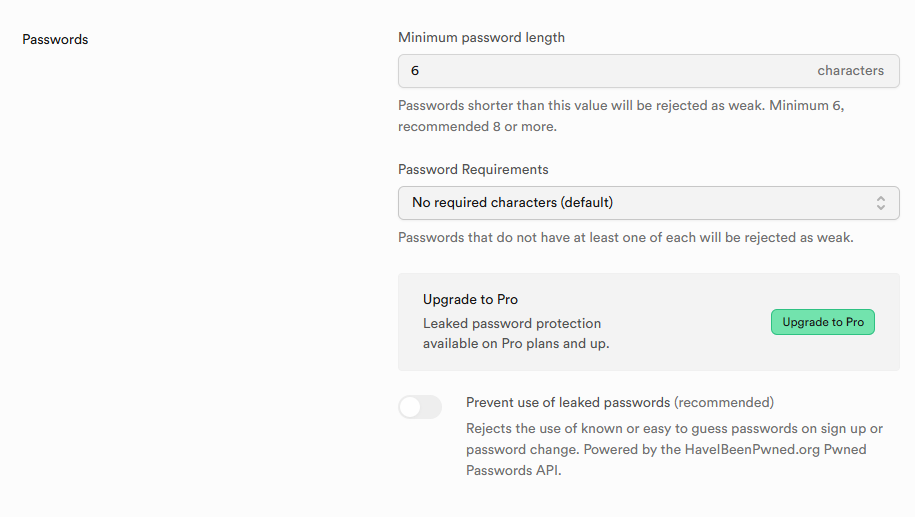Viewport: 915px width, 517px height.
Task: Click the "Upgrade to Pro" banner heading
Action: click(470, 299)
